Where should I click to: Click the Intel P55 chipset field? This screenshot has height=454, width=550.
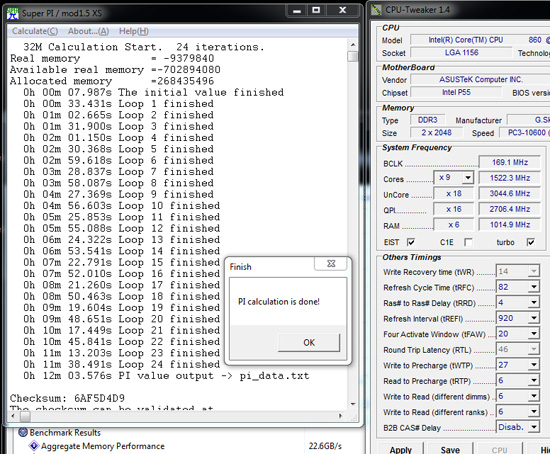pyautogui.click(x=456, y=92)
